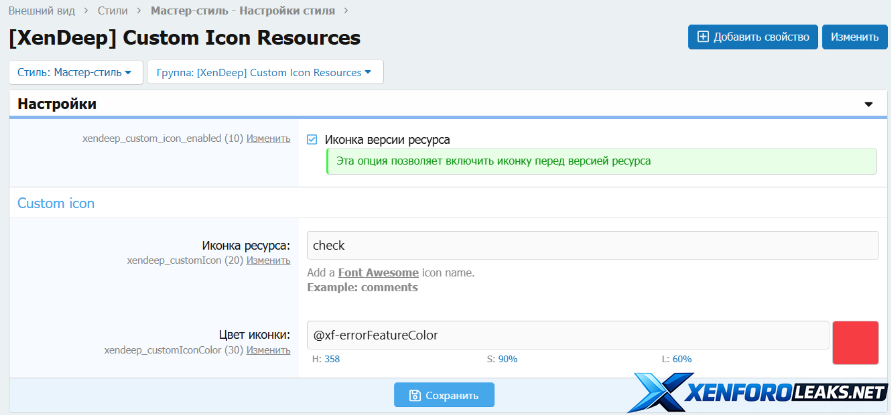Focus the Иконка ресурса text field

[592, 246]
